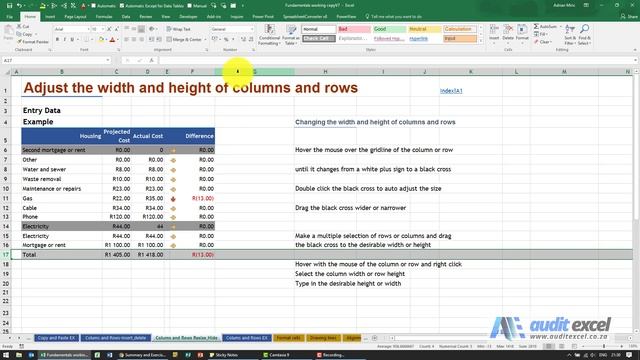Toggle the Automatic calculation checkbox
Viewport: 640px width, 360px height.
point(93,6)
